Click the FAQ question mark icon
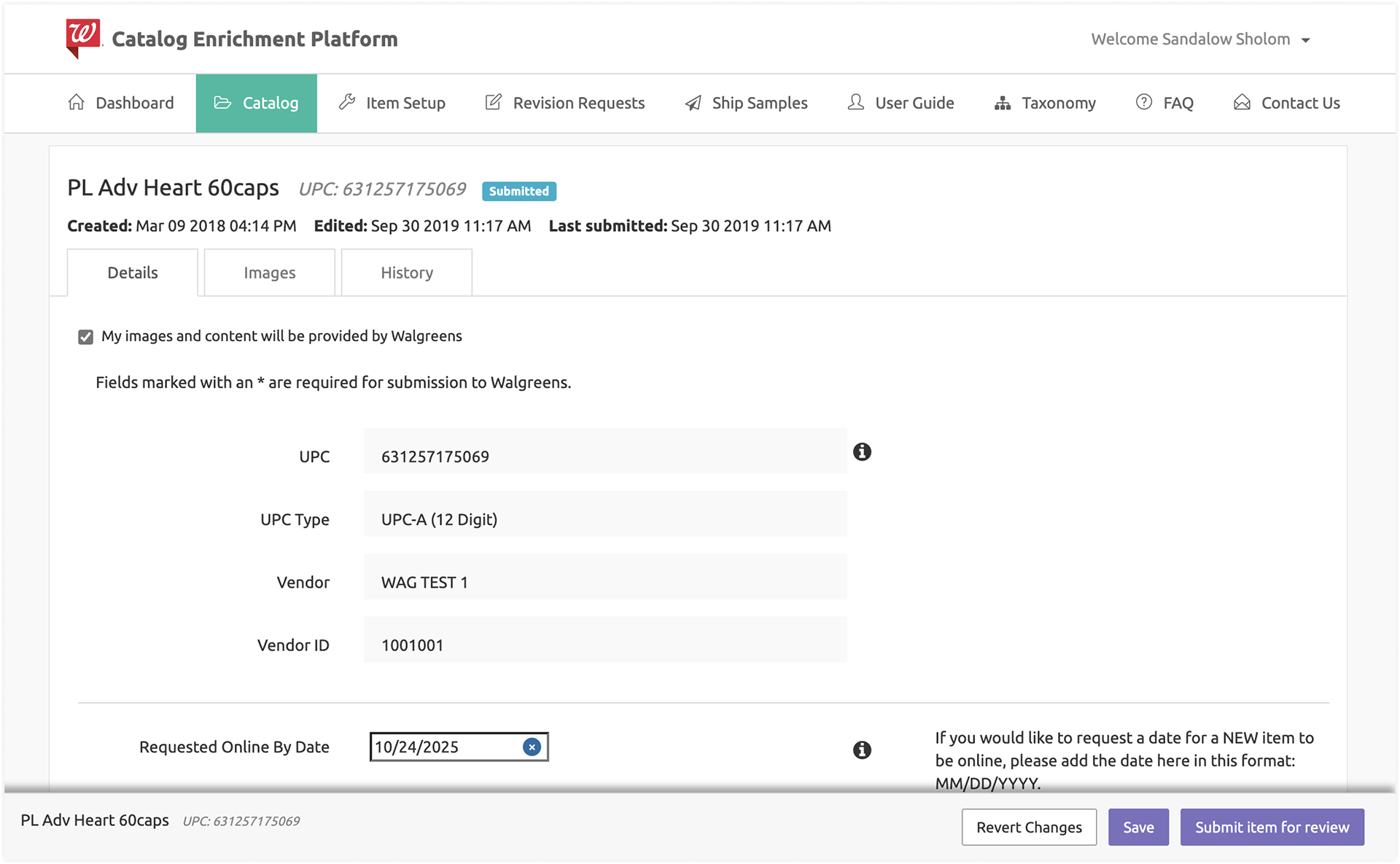1400x864 pixels. pos(1144,103)
